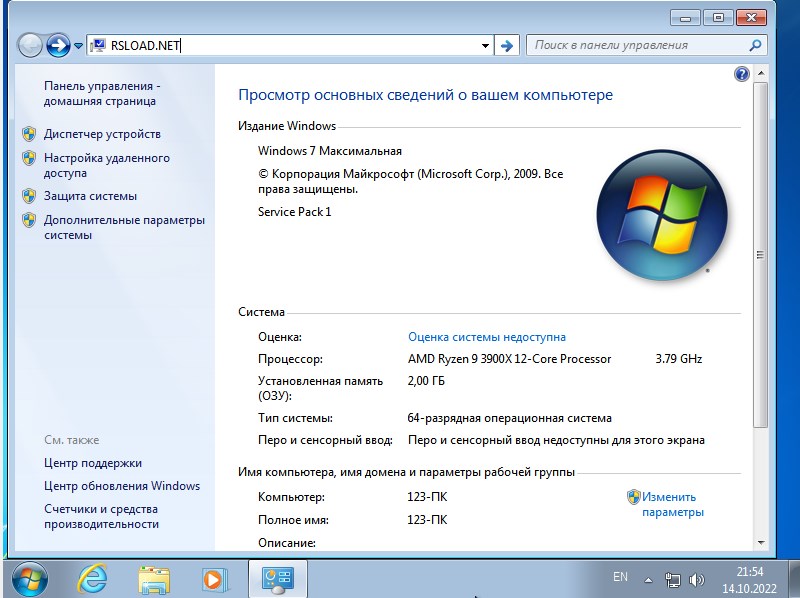Image resolution: width=800 pixels, height=598 pixels.
Task: Click the computer icon in the address bar
Action: click(98, 45)
